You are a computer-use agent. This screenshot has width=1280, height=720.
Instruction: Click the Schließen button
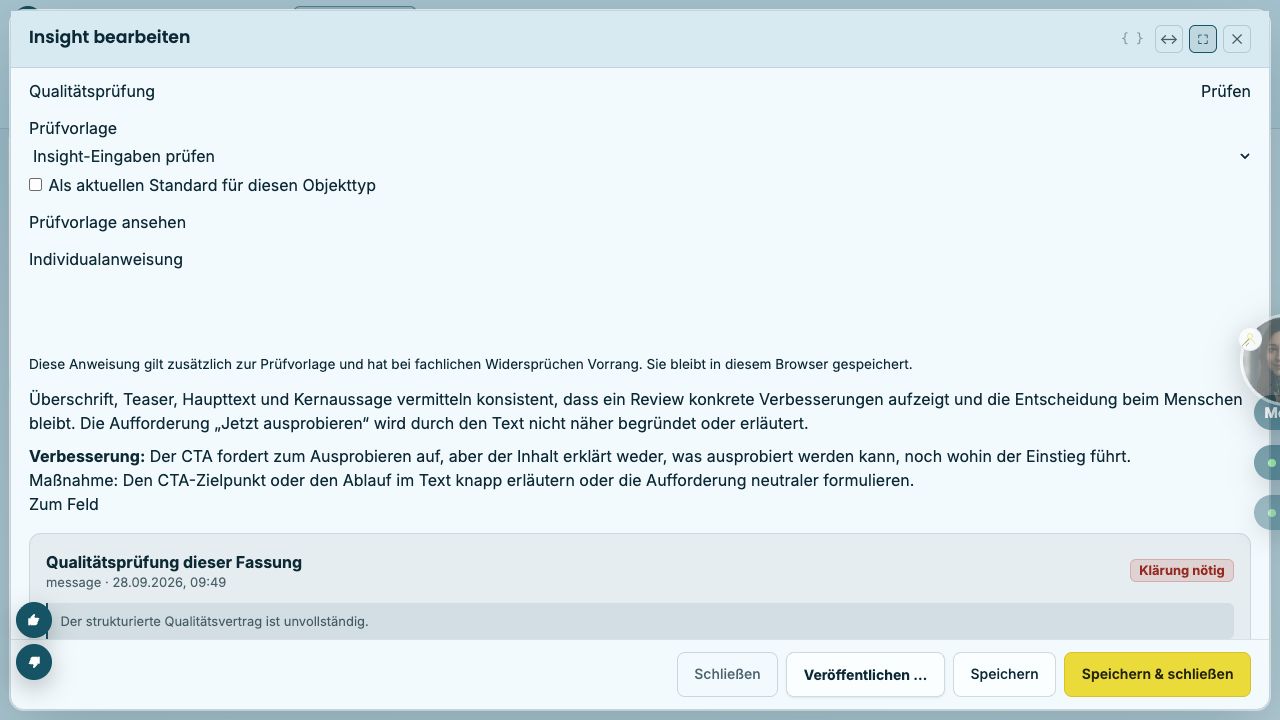[727, 674]
